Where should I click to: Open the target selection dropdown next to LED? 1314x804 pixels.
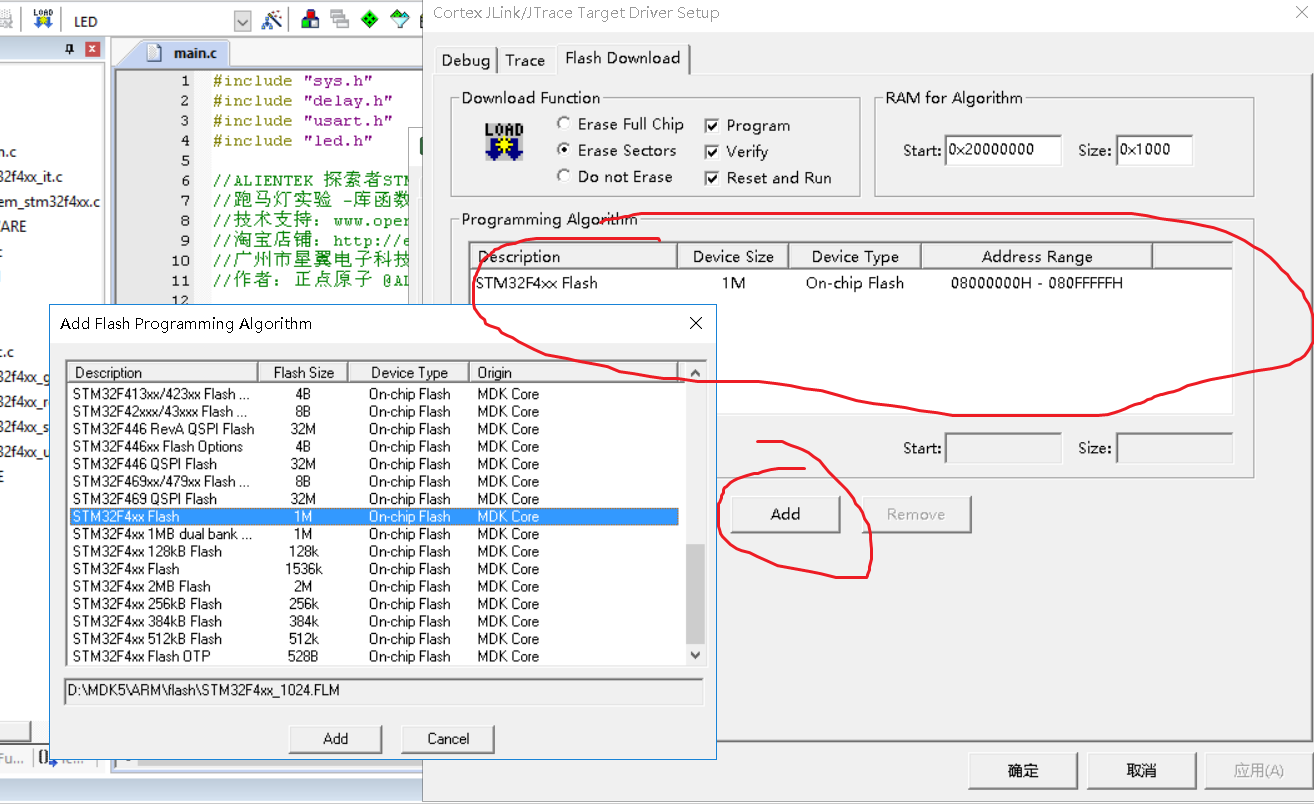click(x=242, y=19)
